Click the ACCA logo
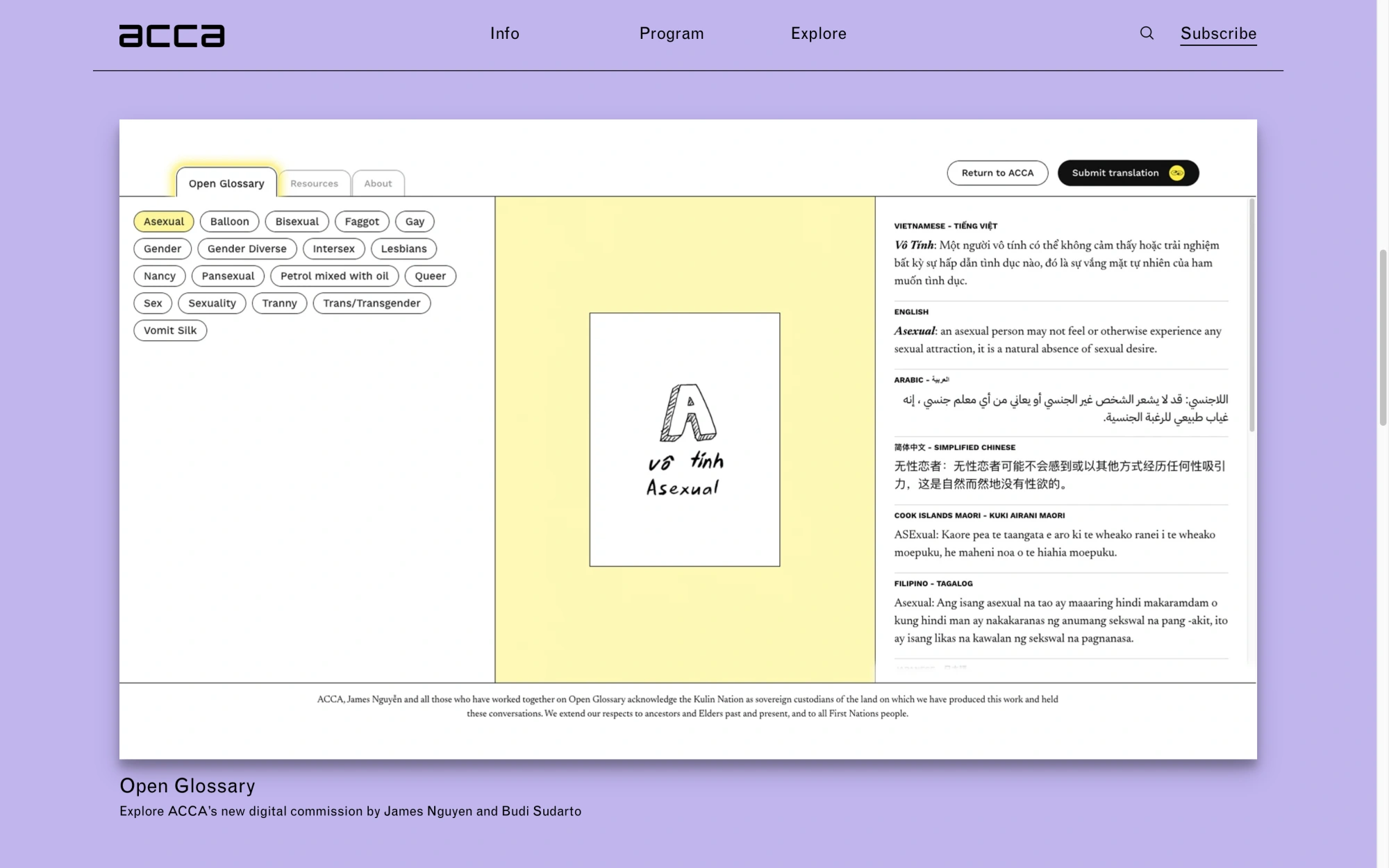The height and width of the screenshot is (868, 1389). coord(172,35)
